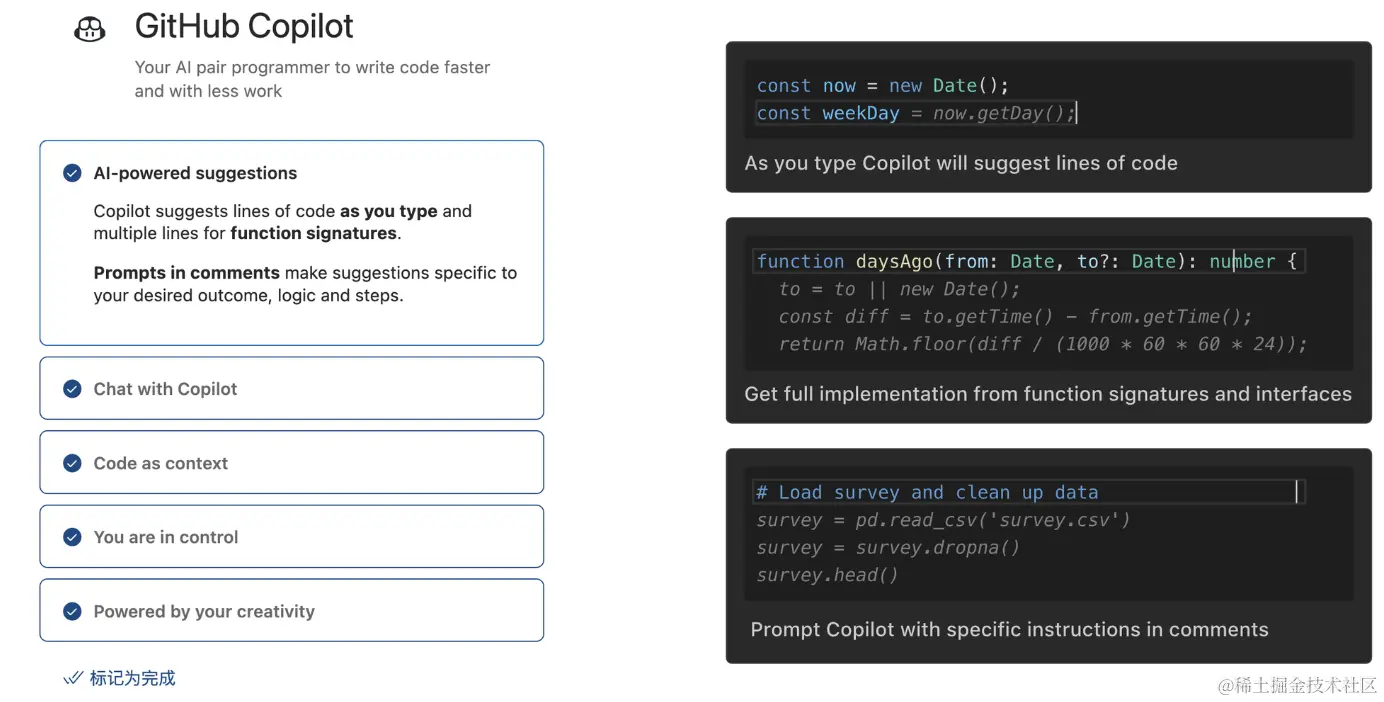
Task: Click the GitHub Copilot mascot icon
Action: pos(89,28)
